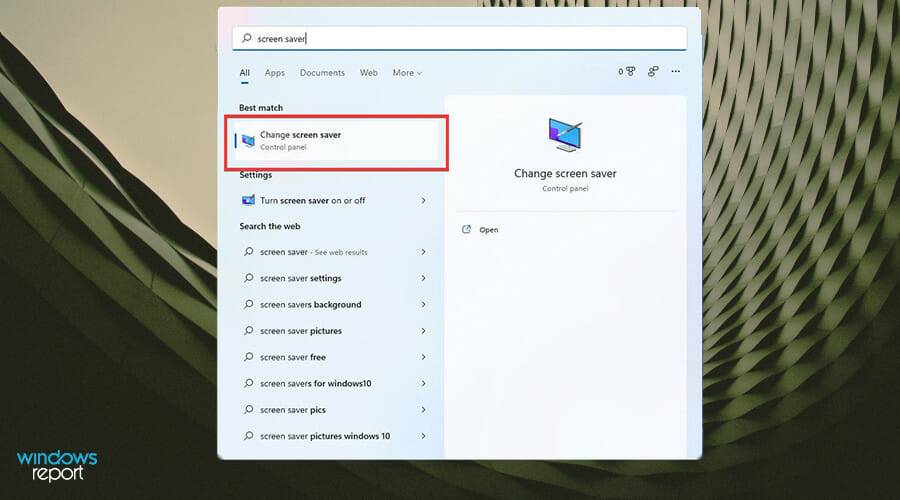
Task: Expand arrow for screen saver pictures windows 10
Action: pyautogui.click(x=424, y=436)
